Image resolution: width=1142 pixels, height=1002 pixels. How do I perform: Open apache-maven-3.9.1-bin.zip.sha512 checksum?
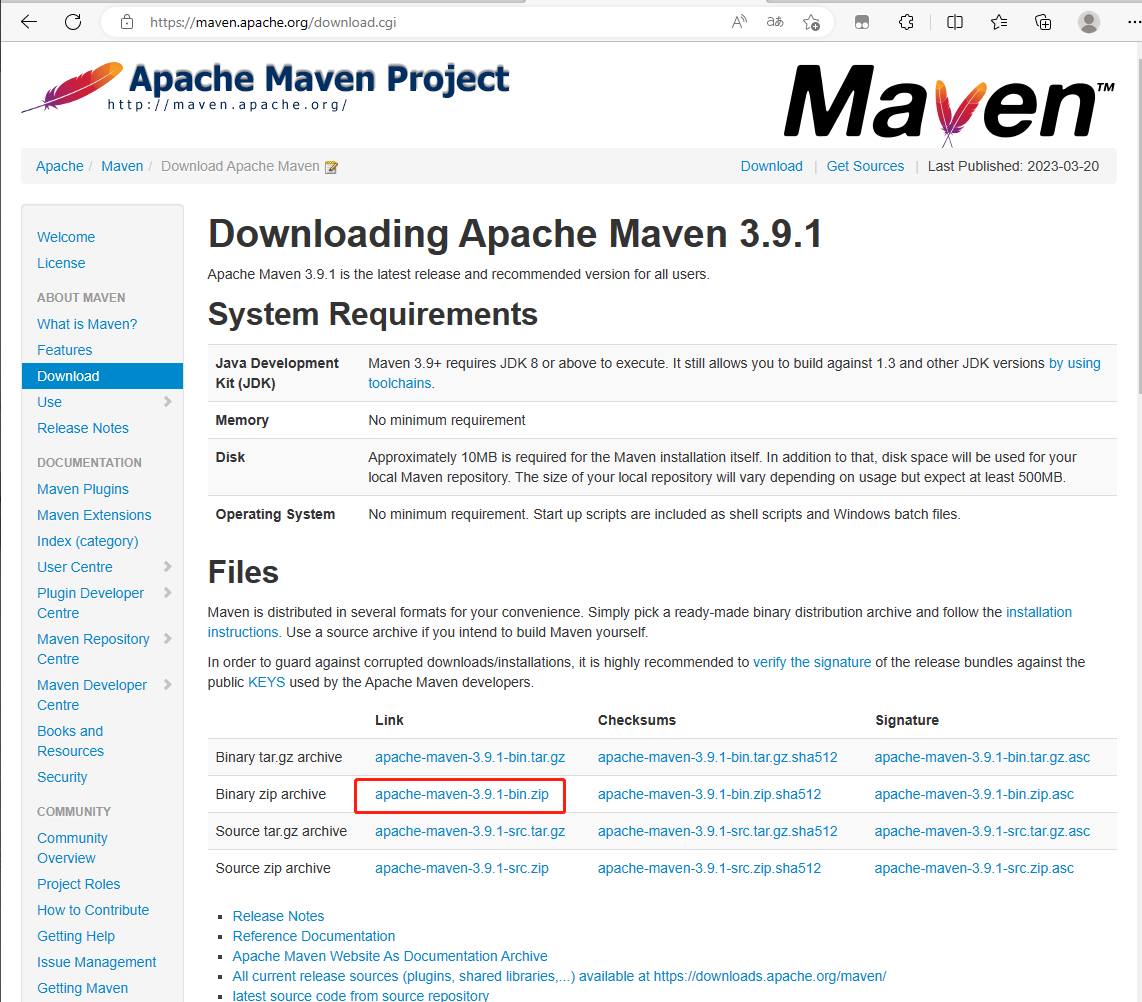click(x=709, y=794)
